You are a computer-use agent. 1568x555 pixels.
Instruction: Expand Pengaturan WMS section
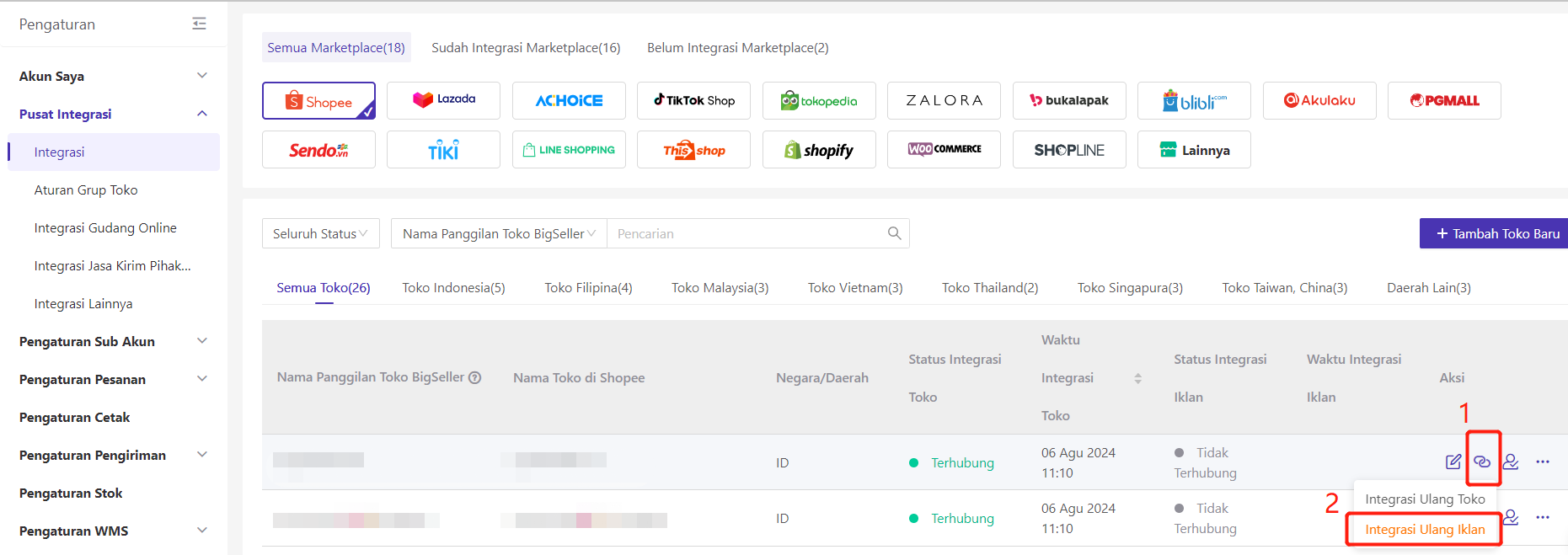click(202, 531)
